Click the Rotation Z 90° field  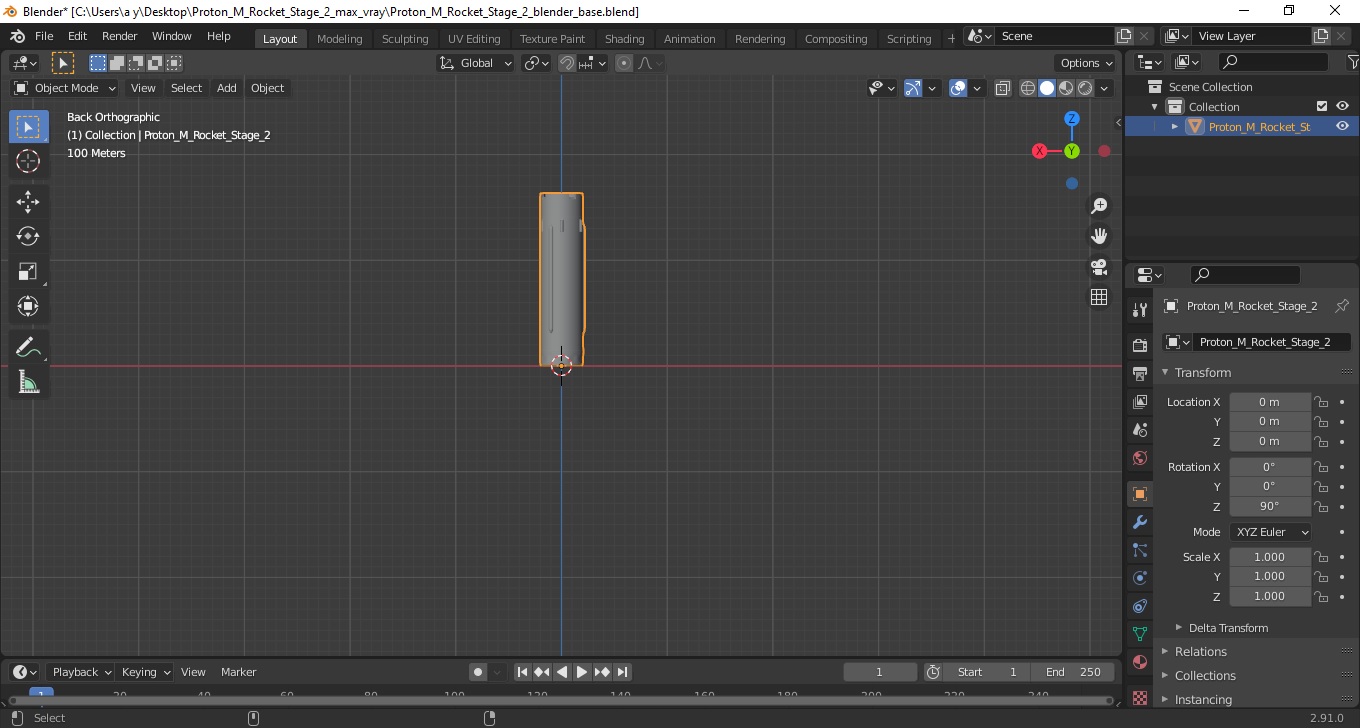click(1270, 506)
